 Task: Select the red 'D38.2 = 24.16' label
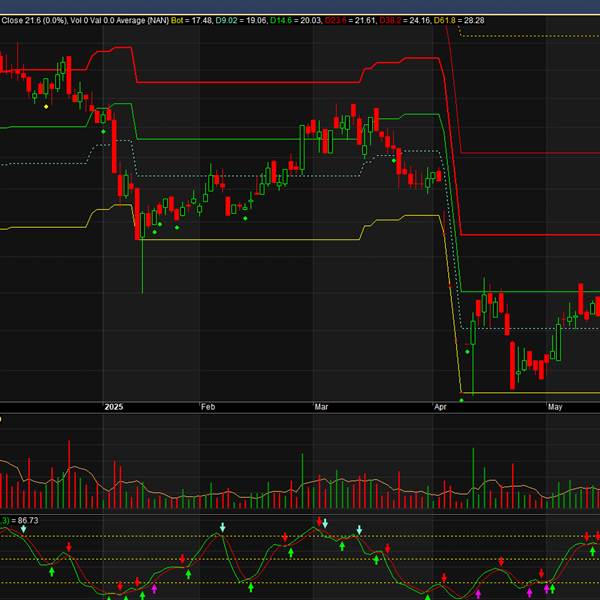coord(405,20)
